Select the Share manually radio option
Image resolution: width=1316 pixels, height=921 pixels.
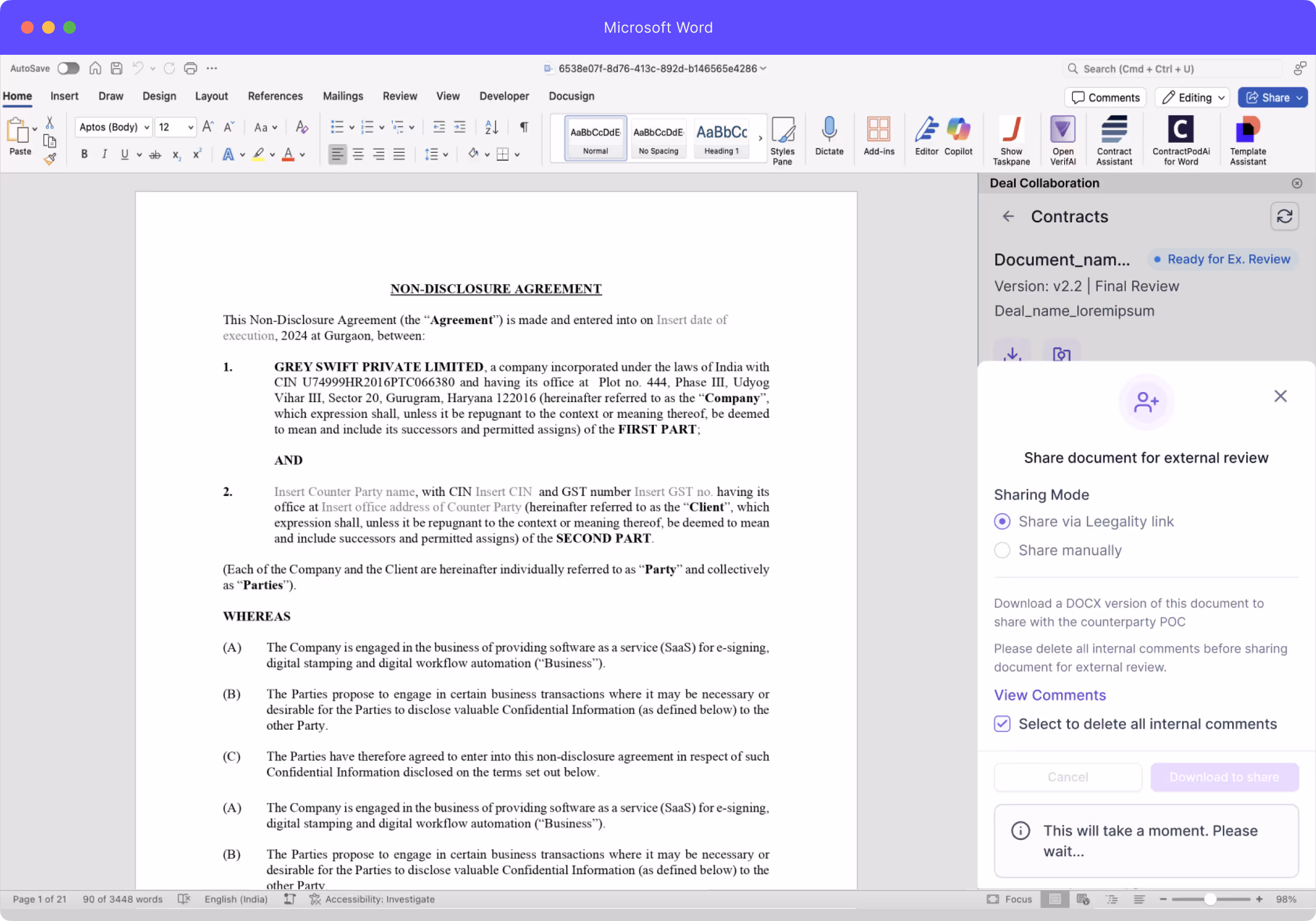[x=1002, y=550]
